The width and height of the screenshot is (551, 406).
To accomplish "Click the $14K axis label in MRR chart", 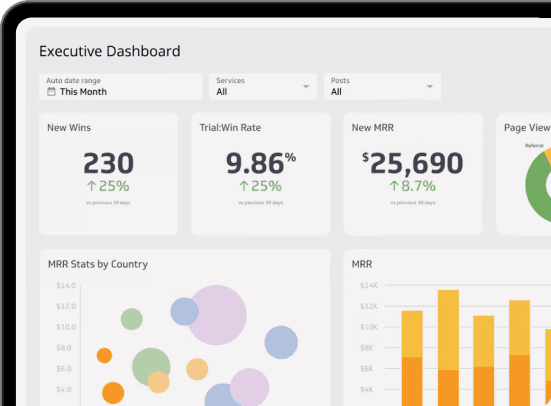I will [x=369, y=285].
